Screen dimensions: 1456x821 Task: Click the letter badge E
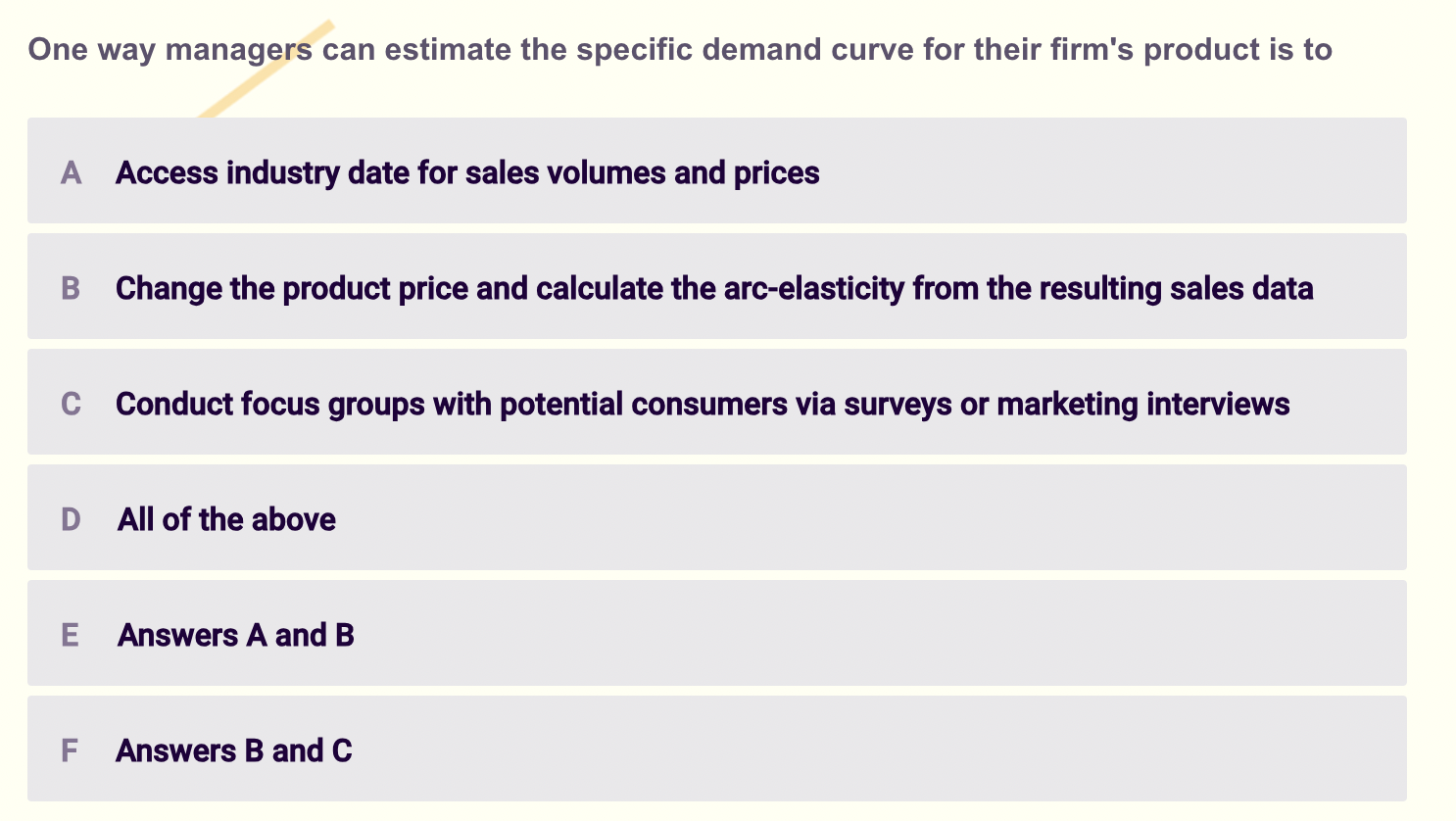click(71, 634)
